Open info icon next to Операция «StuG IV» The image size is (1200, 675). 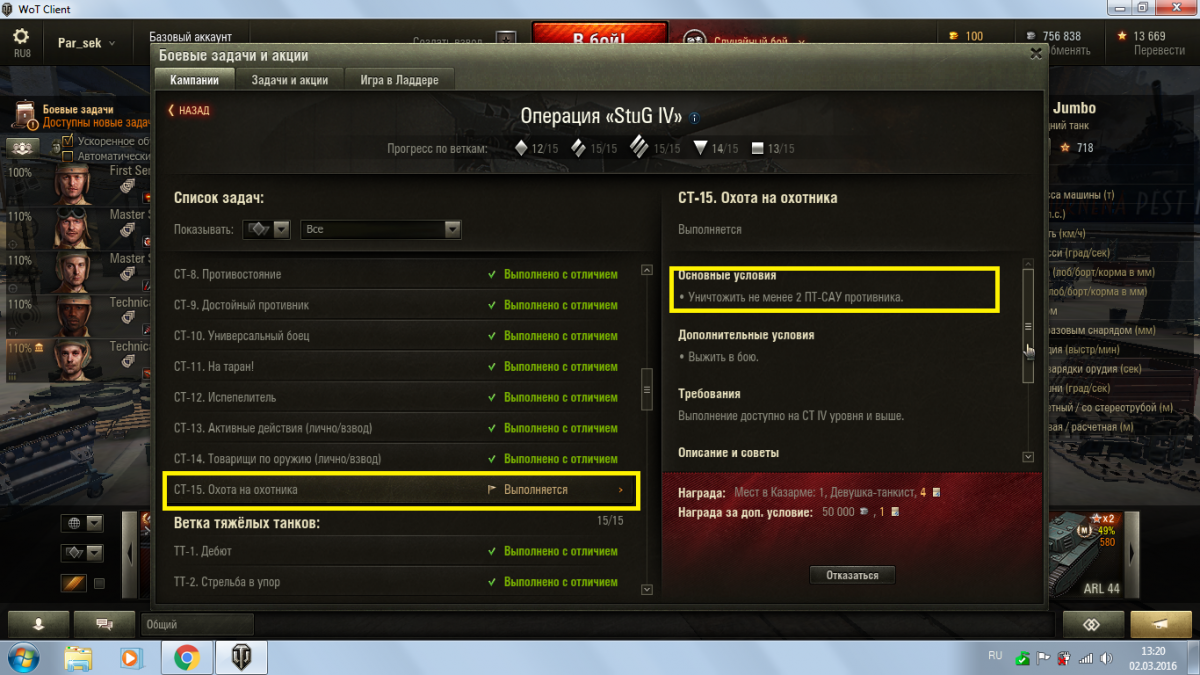(695, 118)
